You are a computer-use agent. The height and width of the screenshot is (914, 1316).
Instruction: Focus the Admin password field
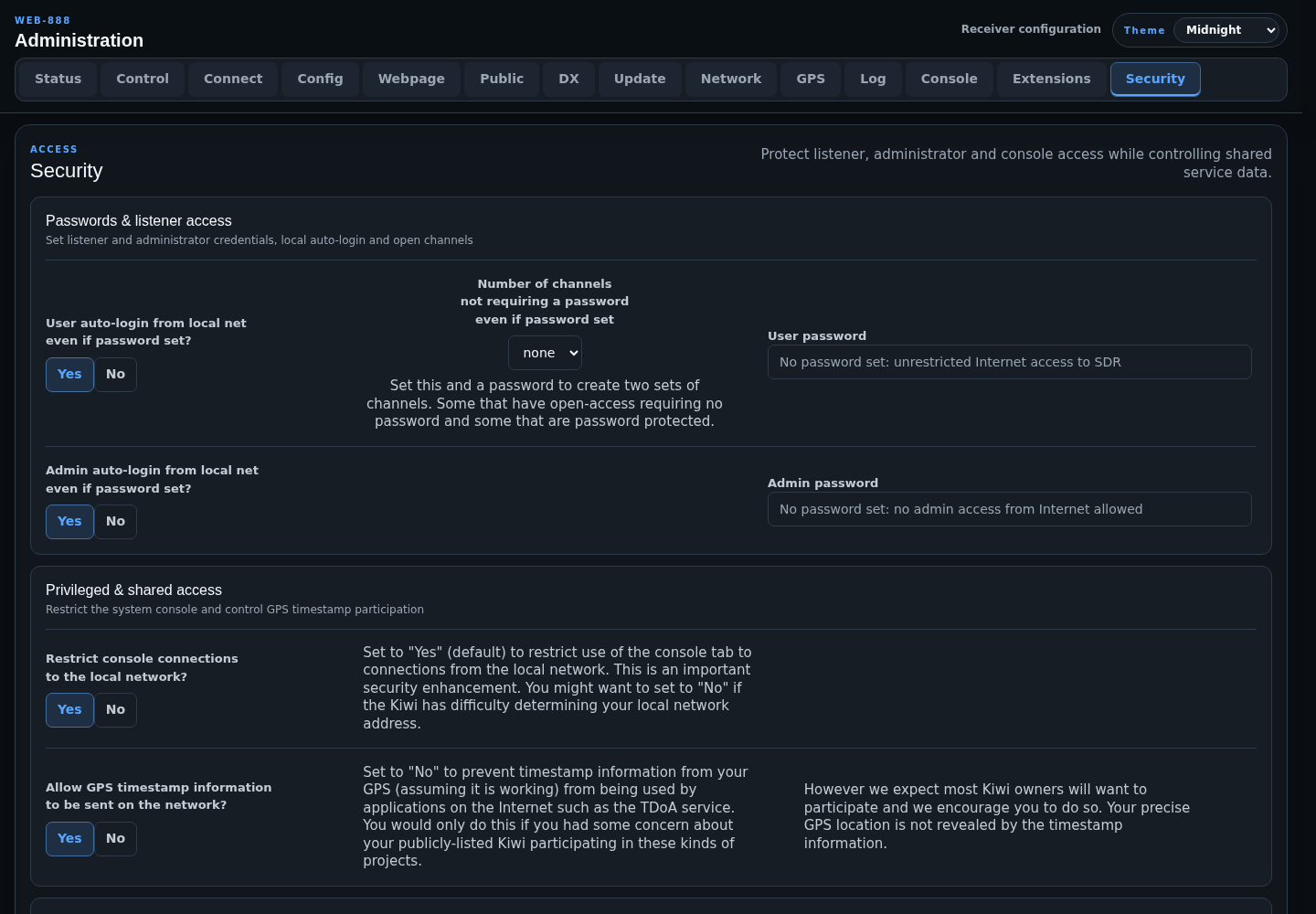(1010, 509)
